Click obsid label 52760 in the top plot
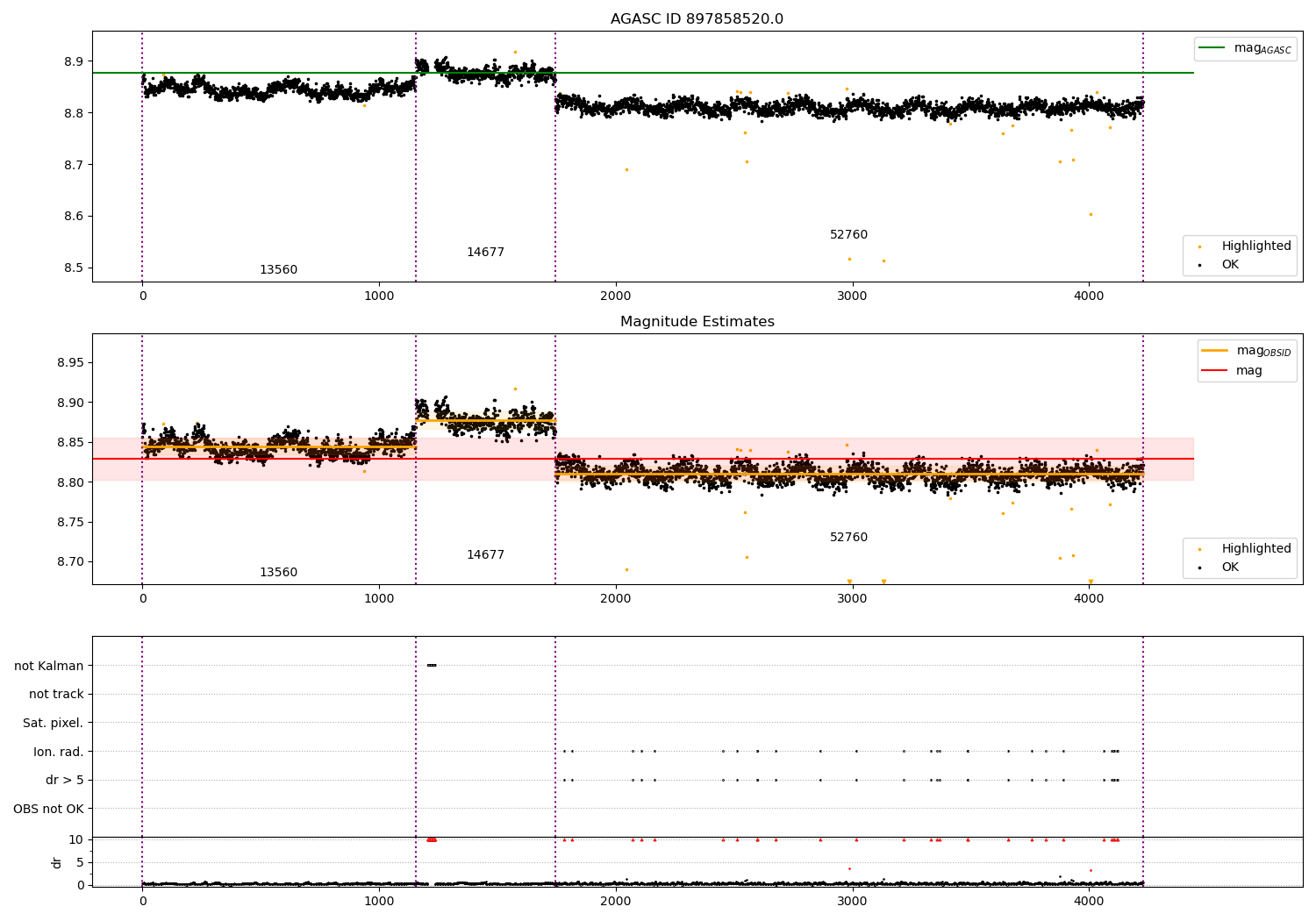This screenshot has width=1316, height=921. (848, 235)
